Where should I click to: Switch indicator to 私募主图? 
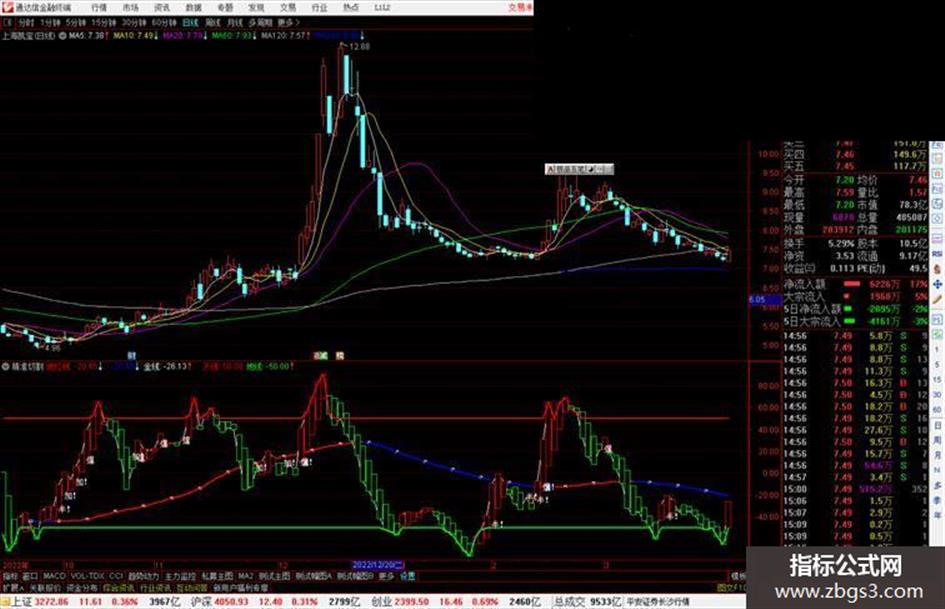tap(217, 576)
